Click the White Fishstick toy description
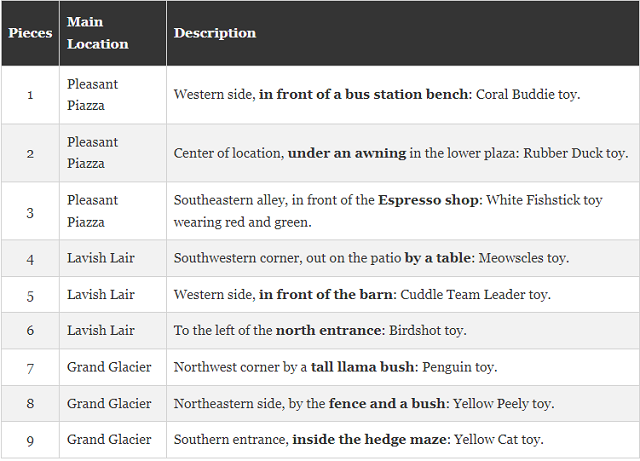The image size is (640, 461). click(x=388, y=211)
